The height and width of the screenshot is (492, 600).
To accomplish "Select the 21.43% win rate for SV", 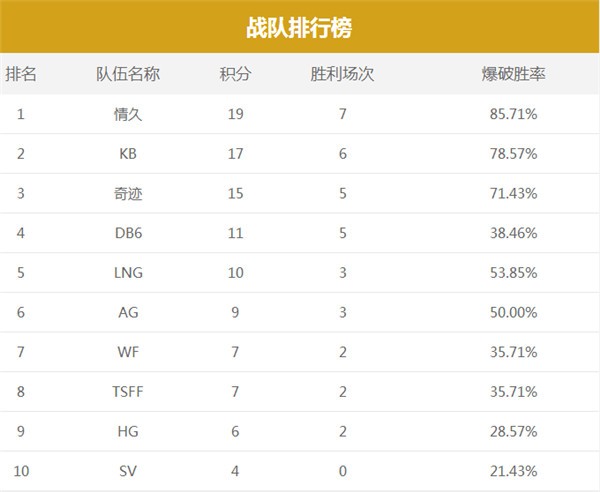I will pos(514,471).
